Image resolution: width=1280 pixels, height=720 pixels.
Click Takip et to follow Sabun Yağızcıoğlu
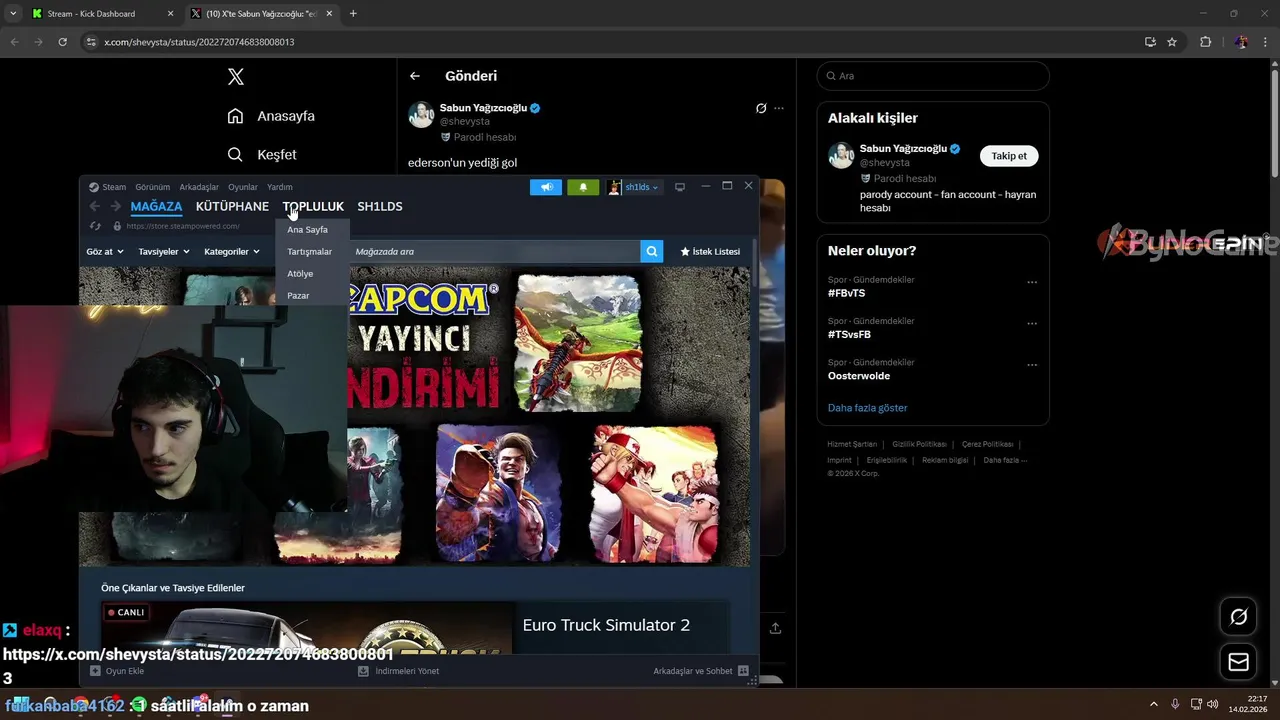(x=1009, y=156)
